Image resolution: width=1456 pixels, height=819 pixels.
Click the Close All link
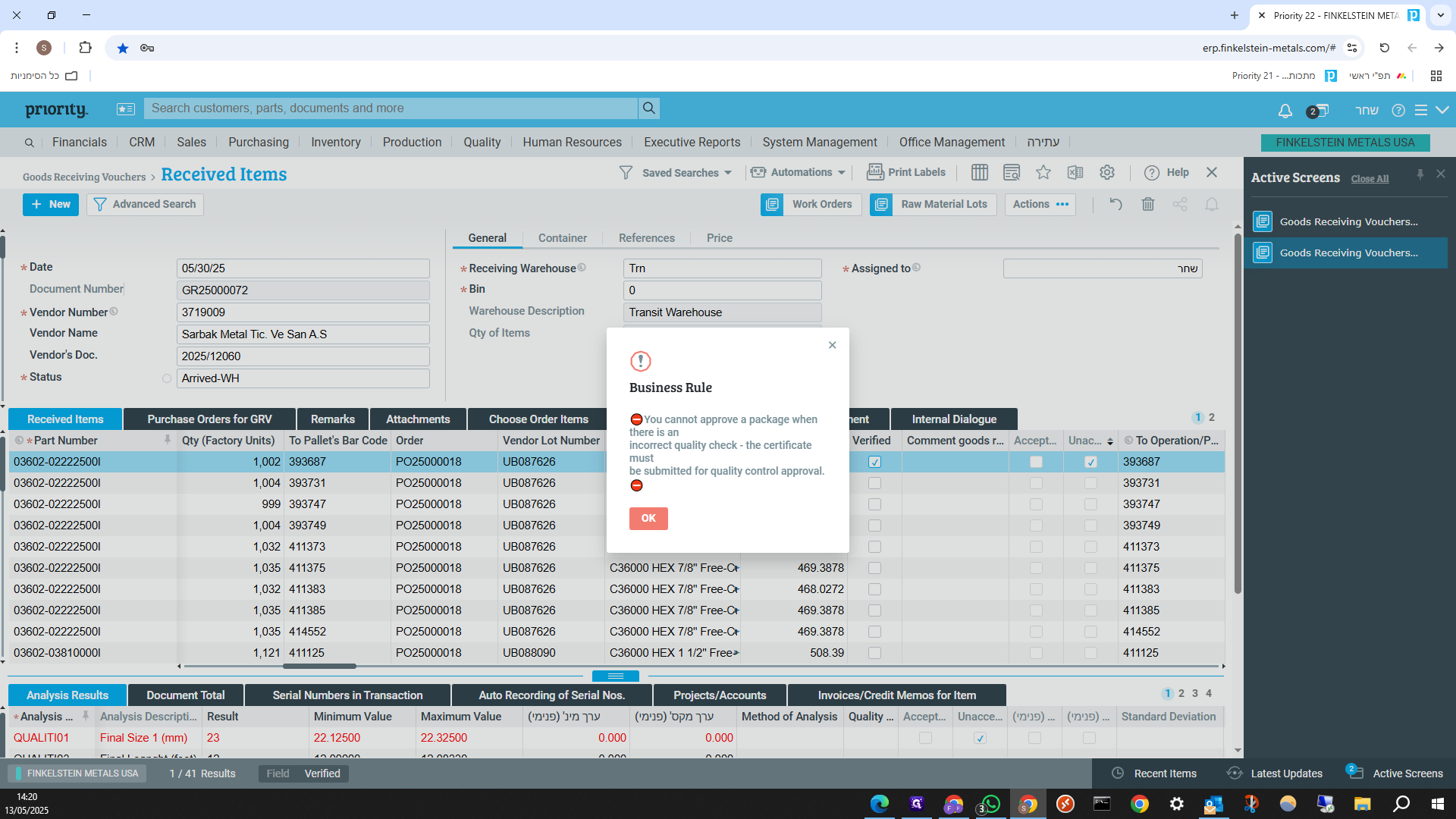[1370, 179]
